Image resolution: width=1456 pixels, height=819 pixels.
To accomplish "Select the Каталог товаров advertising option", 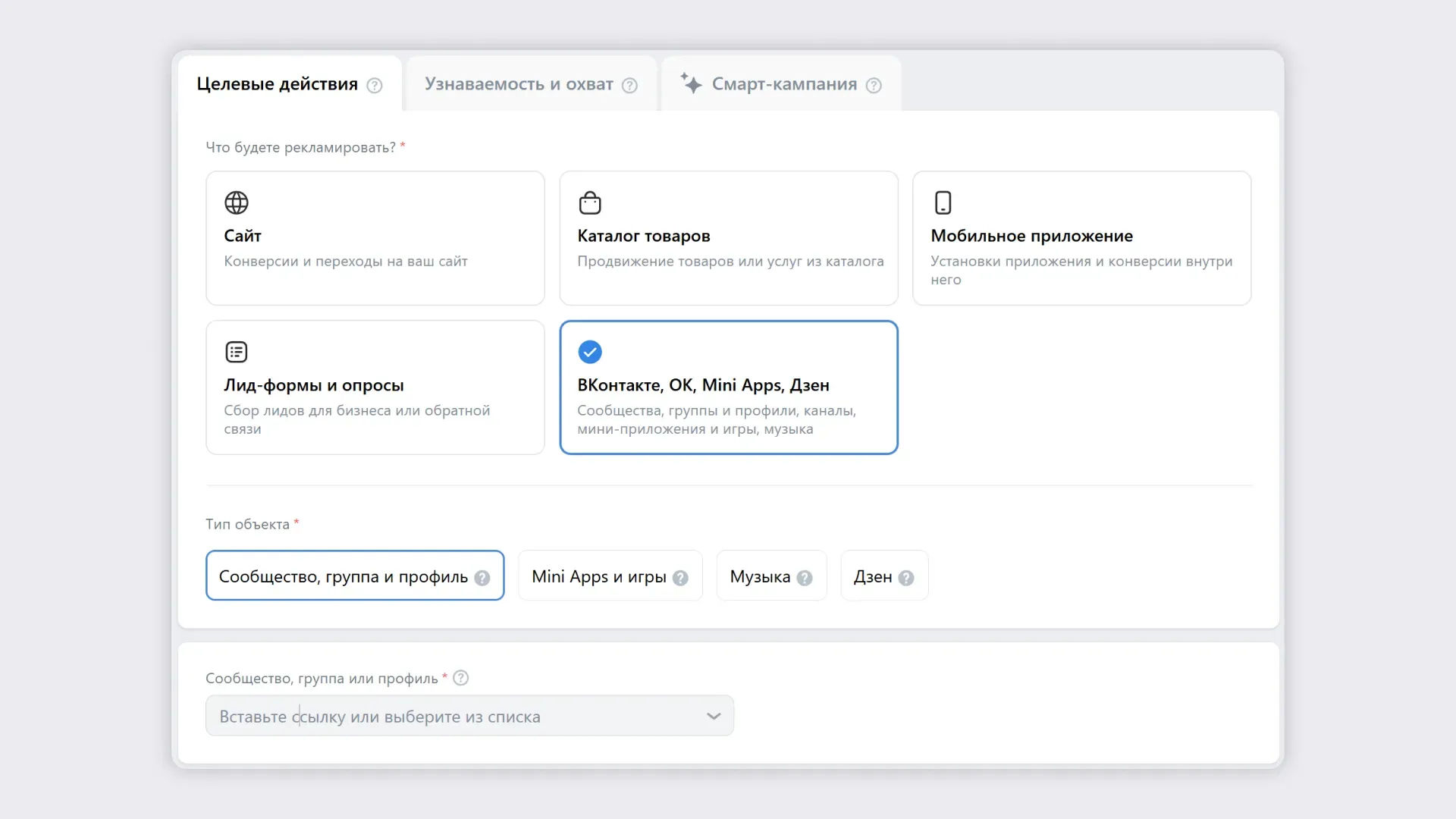I will coord(728,239).
